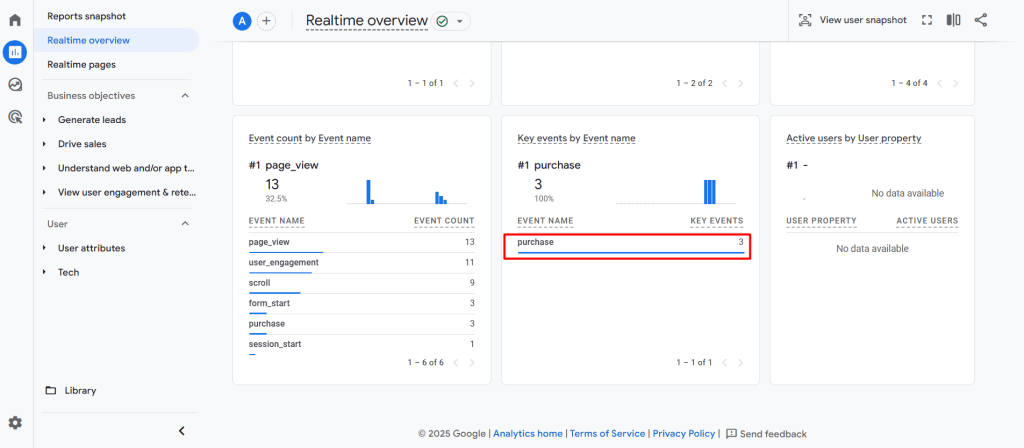This screenshot has width=1024, height=448.
Task: Previous page arrow beside '1 – 1 of 1' in Key events
Action: point(724,362)
